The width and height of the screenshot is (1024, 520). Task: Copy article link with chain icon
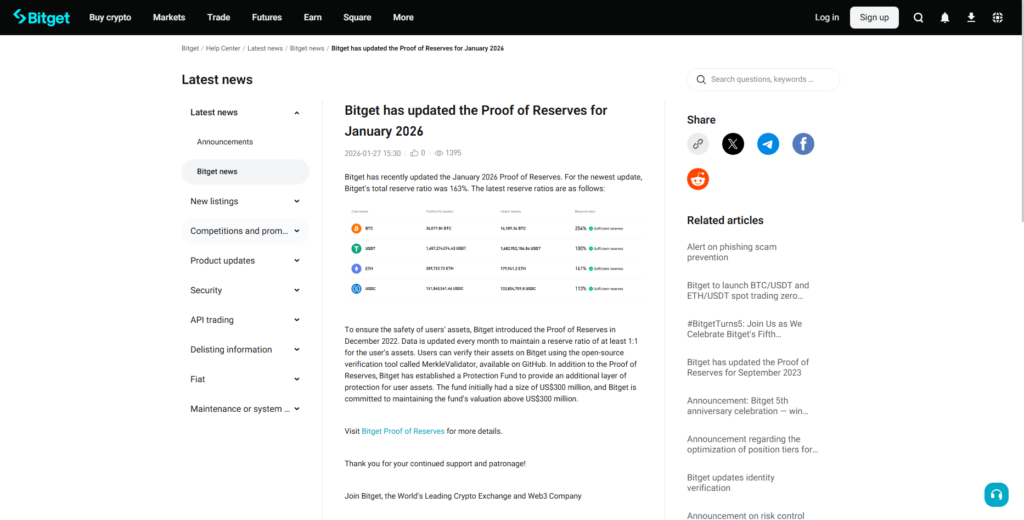pyautogui.click(x=697, y=144)
